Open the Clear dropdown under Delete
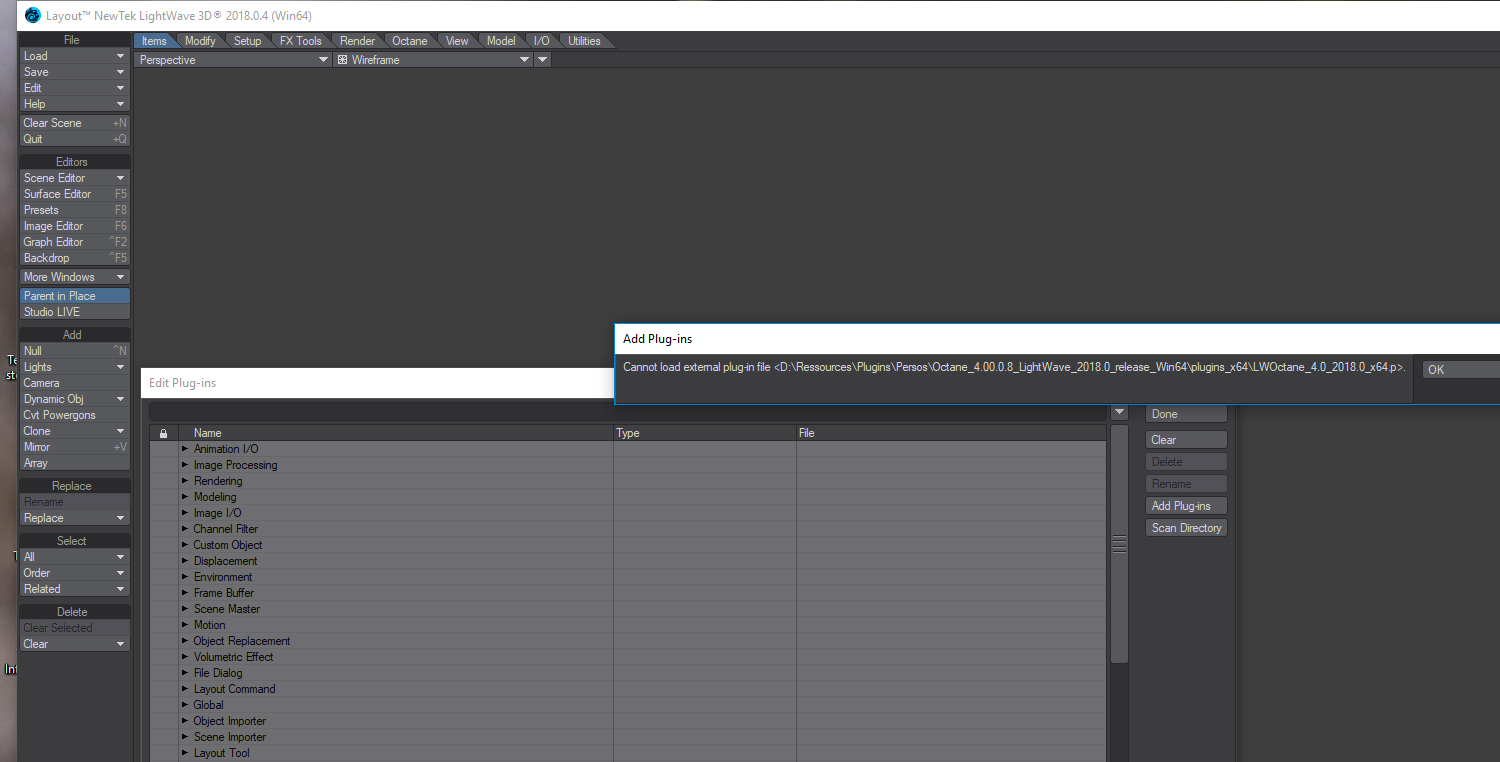 (75, 644)
